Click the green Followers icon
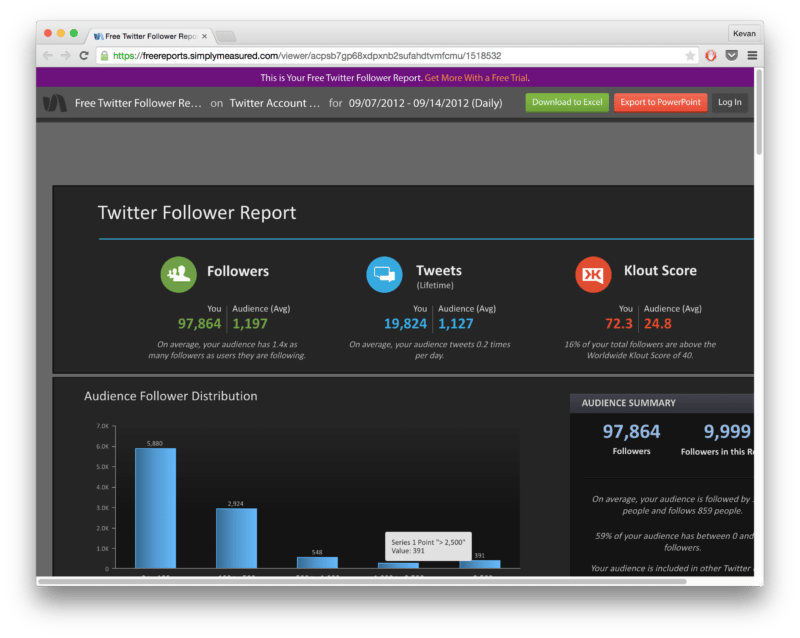Image resolution: width=800 pixels, height=638 pixels. click(179, 275)
